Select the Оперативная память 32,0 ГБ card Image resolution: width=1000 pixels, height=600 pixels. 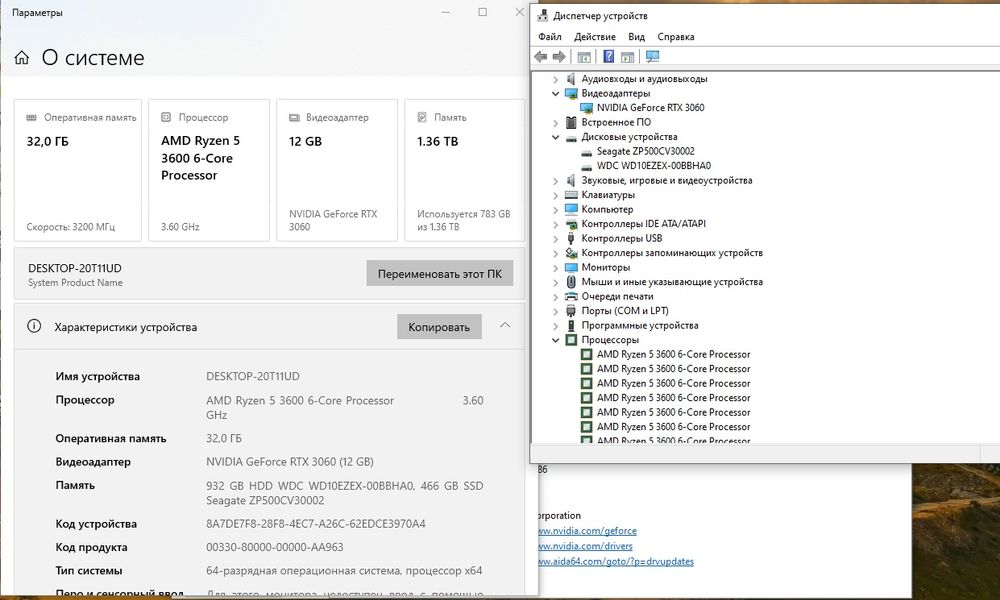point(78,170)
